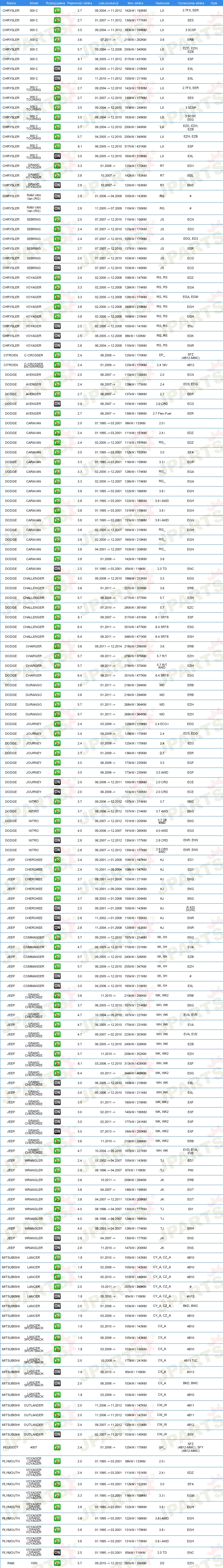Click petrol icon in Commander 4.7 EVA row

57,947
